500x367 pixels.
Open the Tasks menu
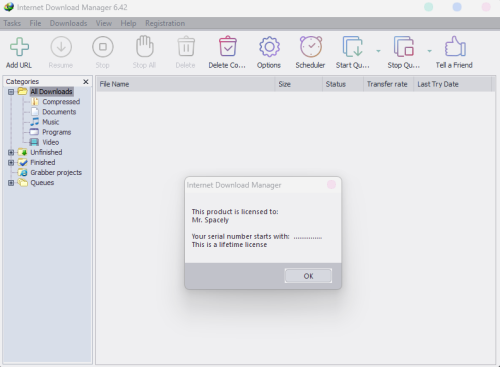click(x=12, y=23)
